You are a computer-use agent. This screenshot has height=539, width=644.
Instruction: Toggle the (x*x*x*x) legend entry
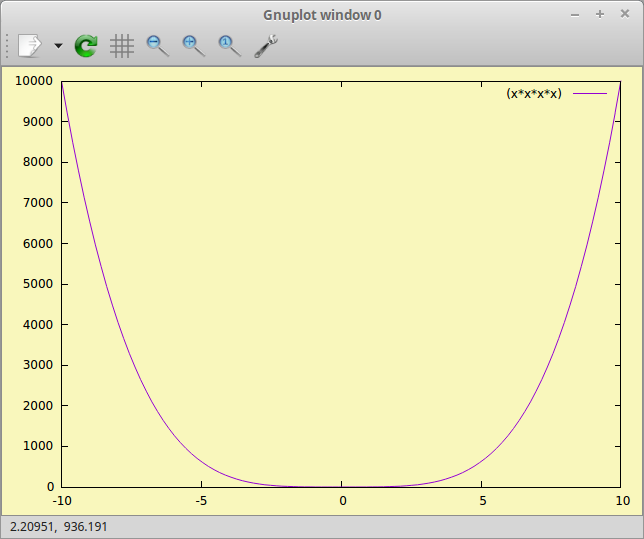coord(534,93)
